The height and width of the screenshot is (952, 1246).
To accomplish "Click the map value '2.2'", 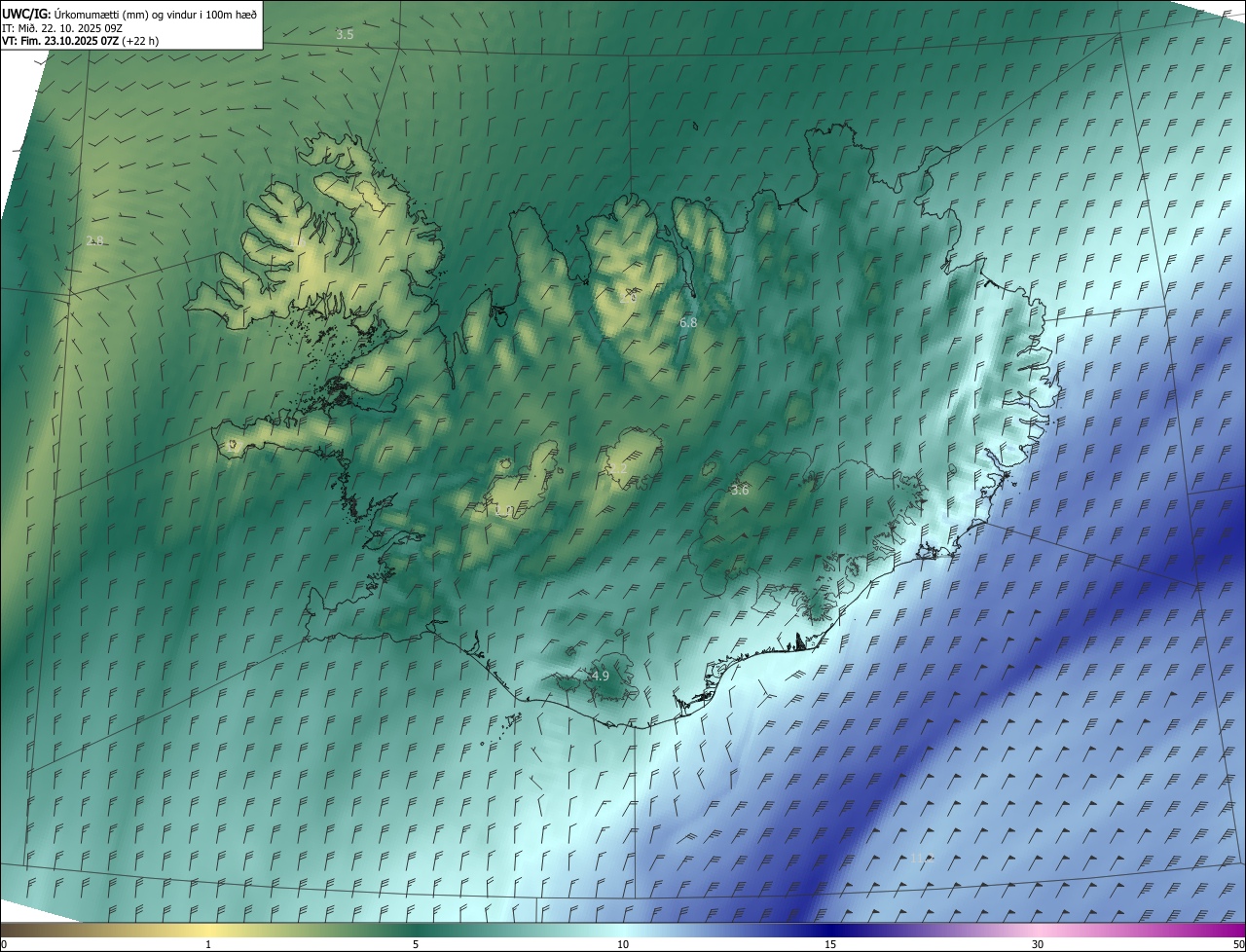I will click(x=619, y=469).
